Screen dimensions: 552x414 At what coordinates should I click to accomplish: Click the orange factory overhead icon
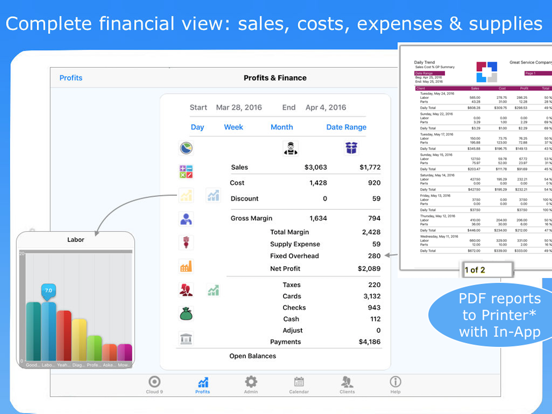[x=186, y=266]
